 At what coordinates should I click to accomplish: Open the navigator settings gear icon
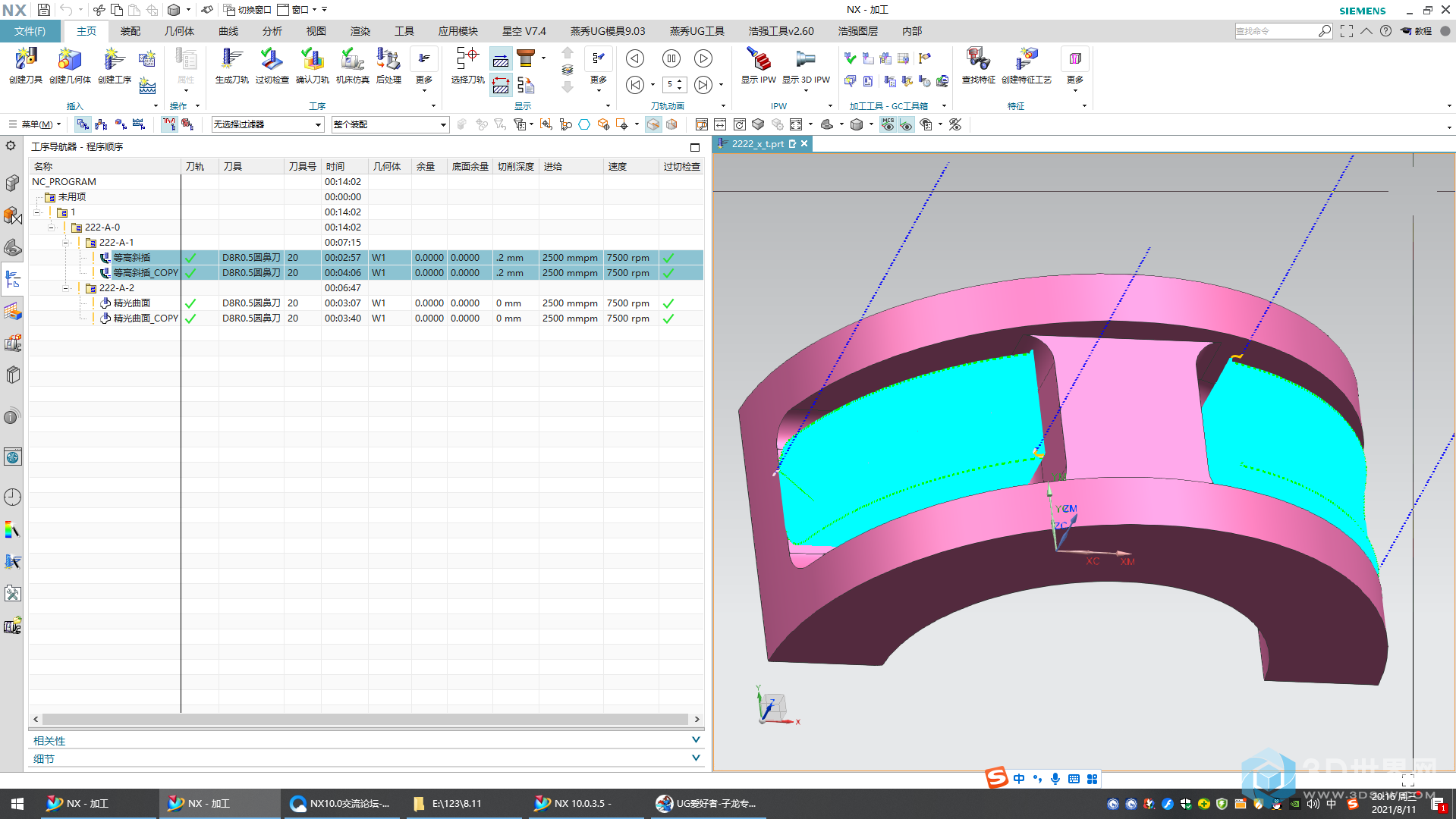[x=11, y=146]
